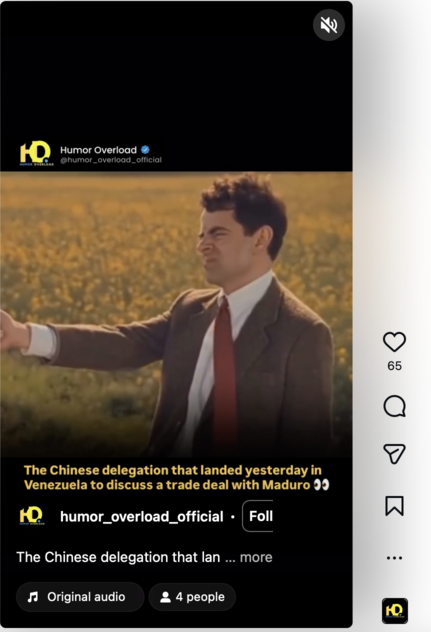Click the Humor Overload logo in video
The height and width of the screenshot is (632, 431).
36,153
